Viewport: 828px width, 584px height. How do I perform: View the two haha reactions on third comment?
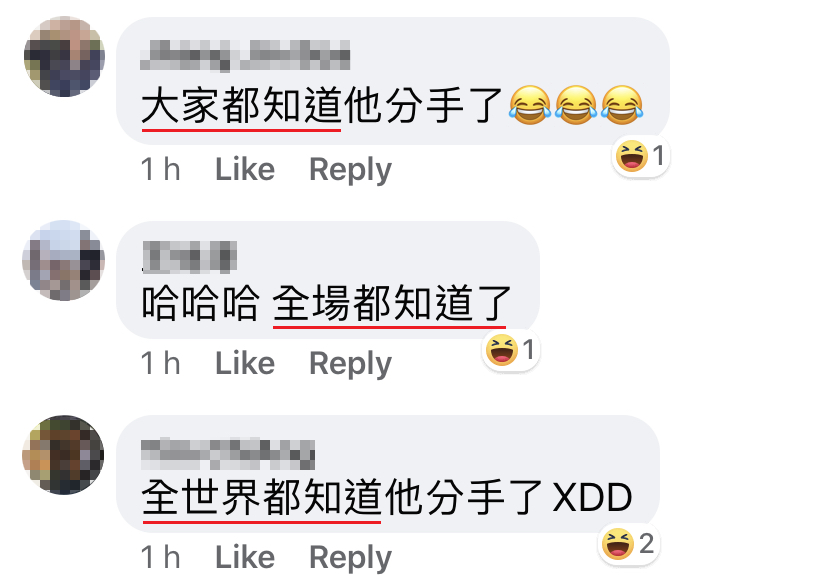[629, 543]
